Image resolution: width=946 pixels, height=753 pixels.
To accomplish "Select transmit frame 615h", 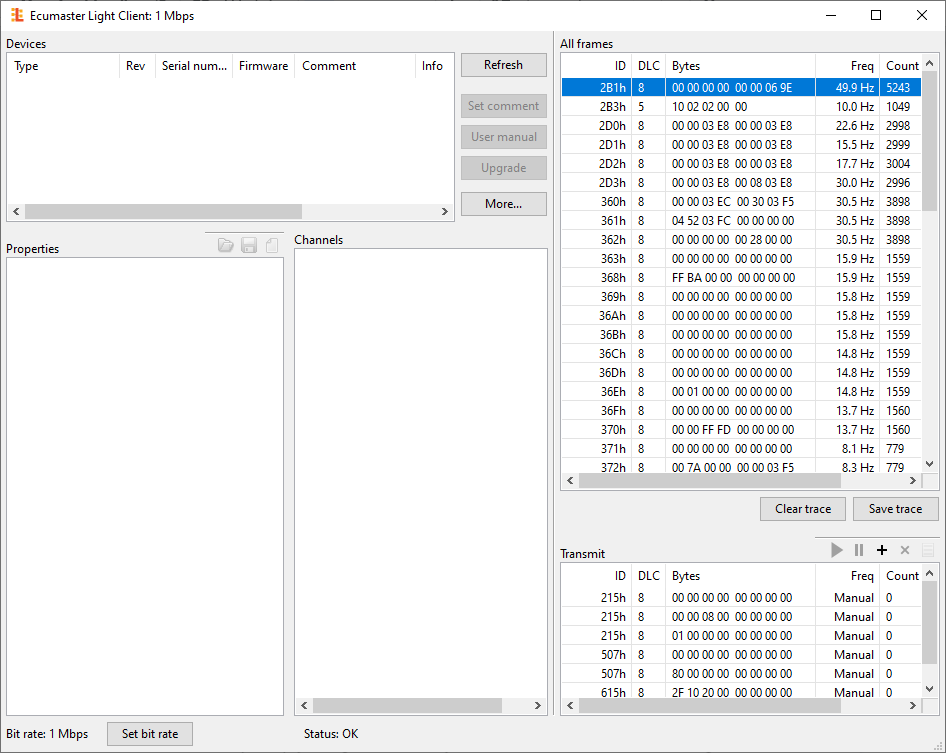I will [741, 691].
